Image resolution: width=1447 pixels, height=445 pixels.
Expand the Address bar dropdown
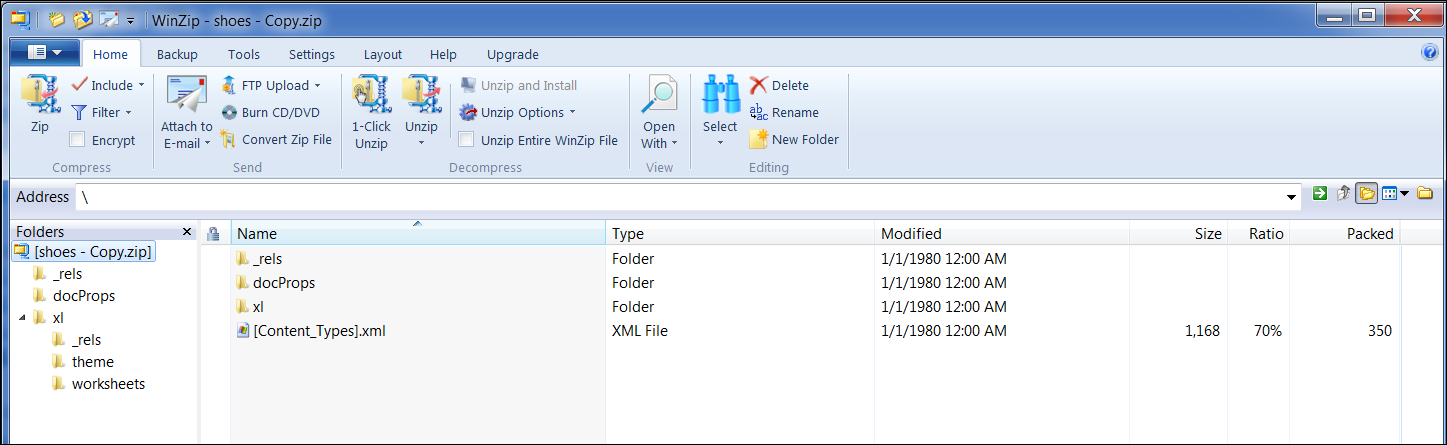[x=1291, y=197]
